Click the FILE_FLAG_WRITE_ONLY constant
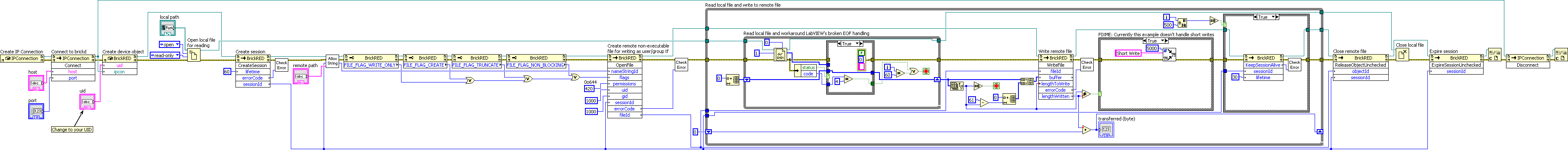Screen dimensions: 1568x150 pyautogui.click(x=371, y=65)
